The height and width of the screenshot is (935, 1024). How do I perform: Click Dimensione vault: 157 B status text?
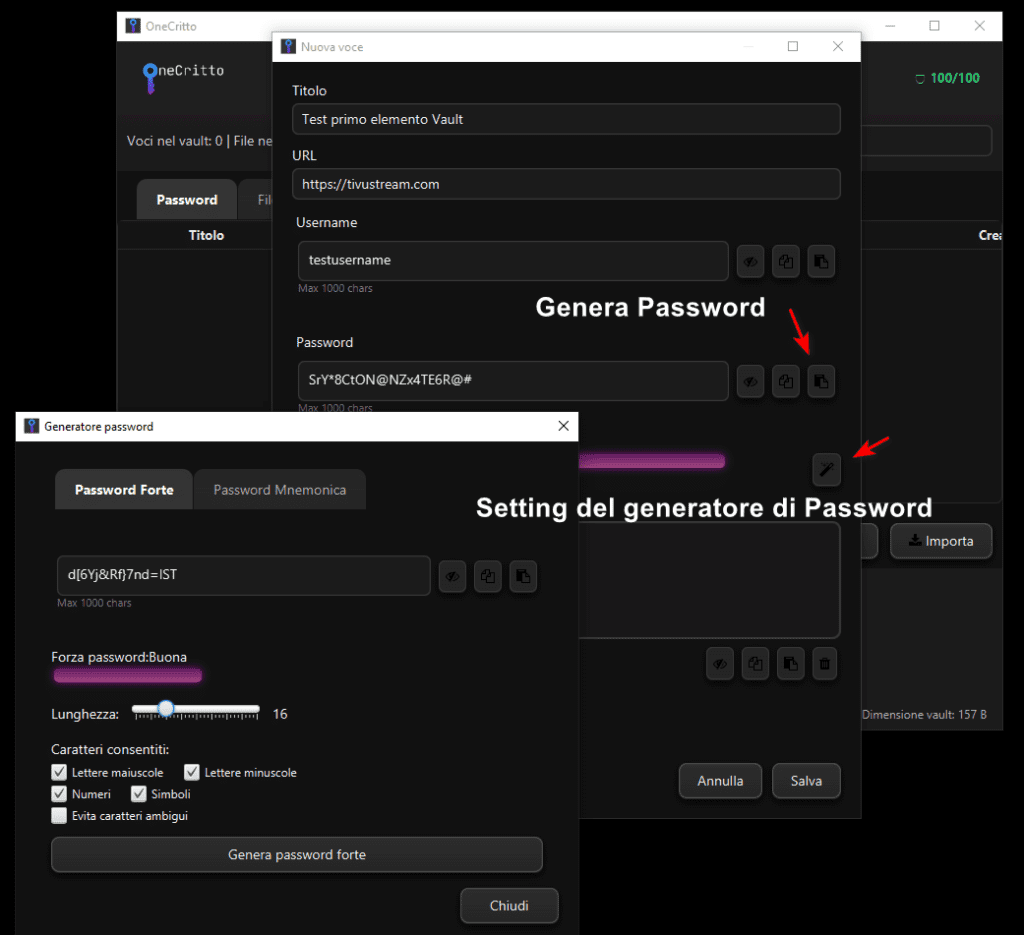pos(924,714)
